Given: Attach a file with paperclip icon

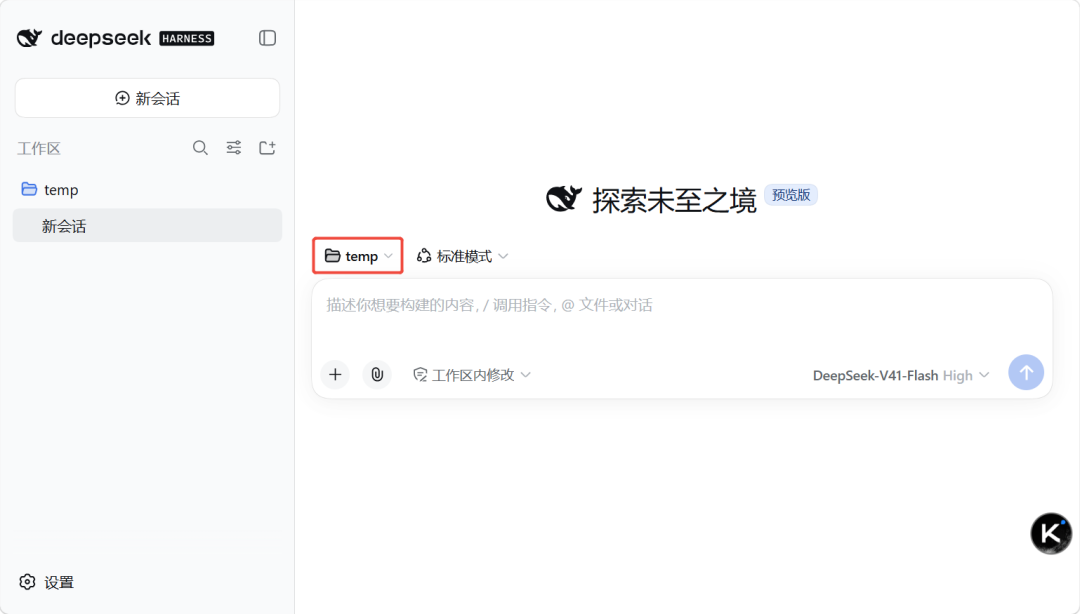Looking at the screenshot, I should point(377,374).
